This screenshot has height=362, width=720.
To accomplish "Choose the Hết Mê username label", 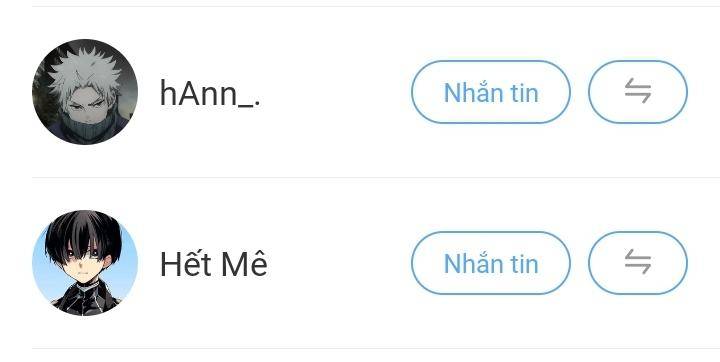I will 214,264.
